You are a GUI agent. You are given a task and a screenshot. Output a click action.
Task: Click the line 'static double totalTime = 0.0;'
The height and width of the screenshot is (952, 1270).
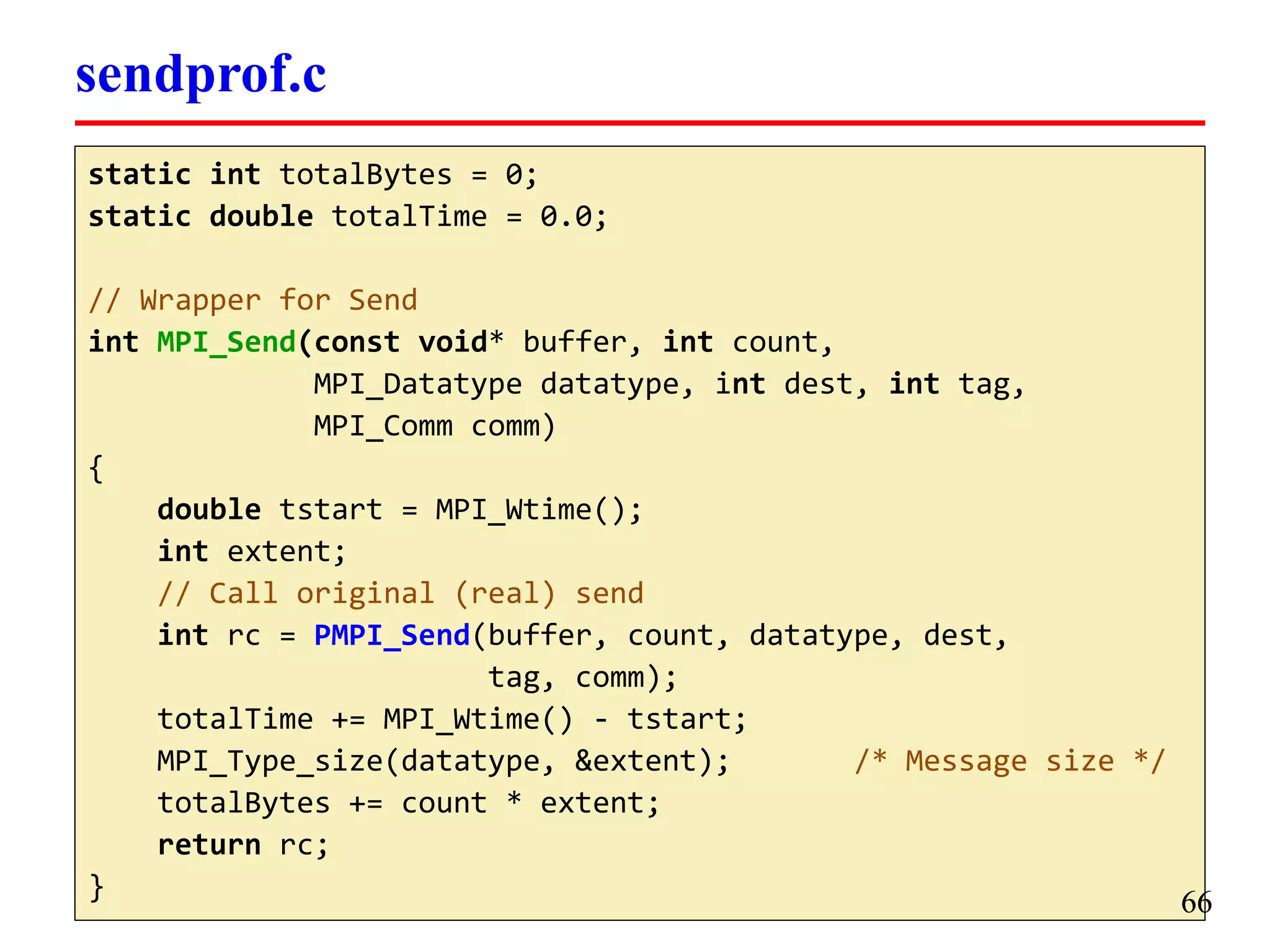348,216
